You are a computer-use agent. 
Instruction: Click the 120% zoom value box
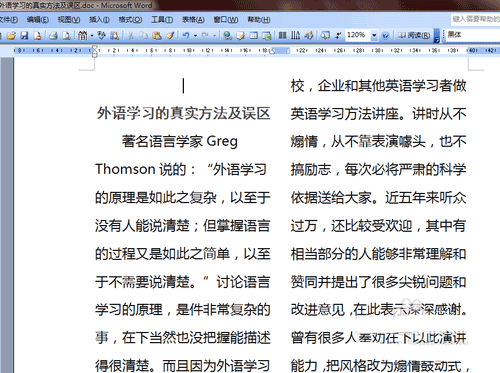357,35
